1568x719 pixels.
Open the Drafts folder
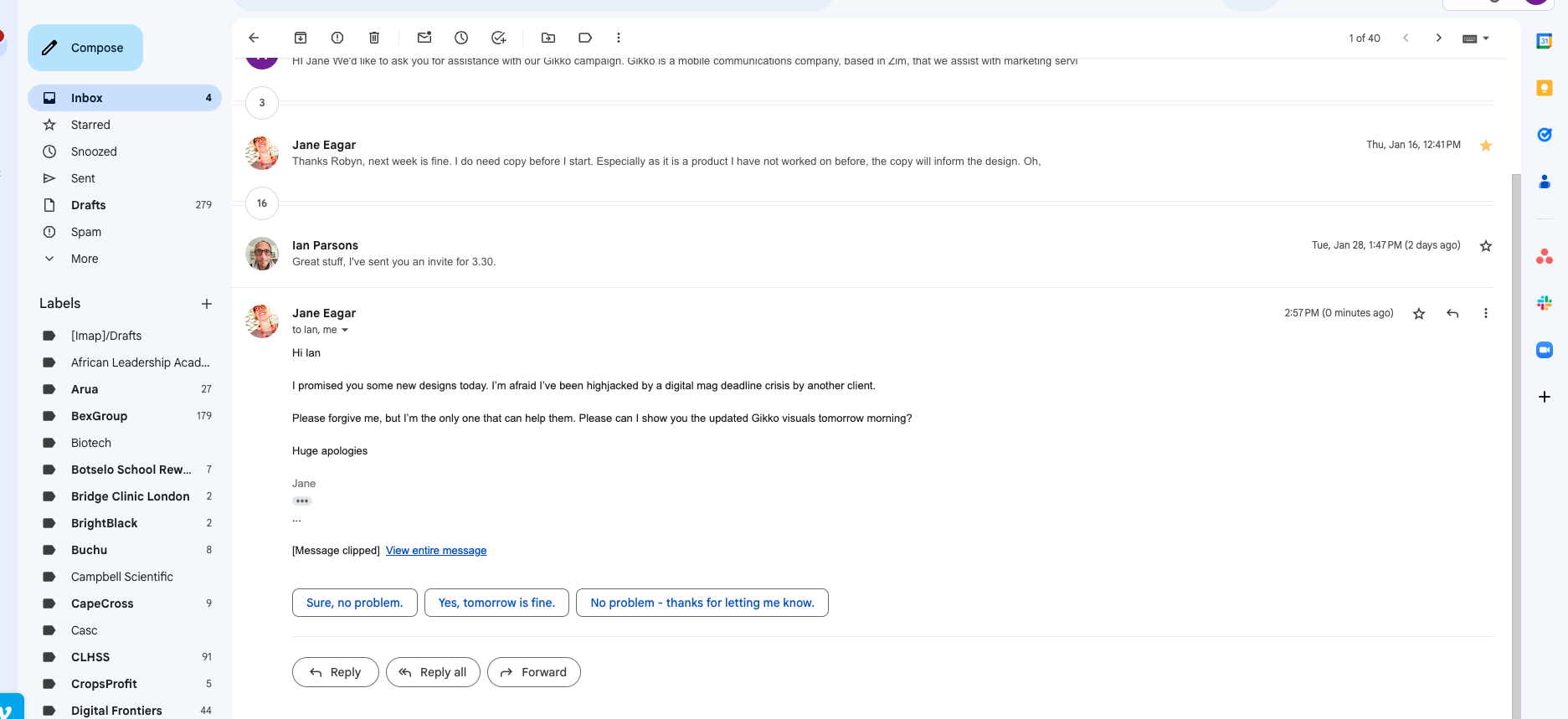(88, 205)
